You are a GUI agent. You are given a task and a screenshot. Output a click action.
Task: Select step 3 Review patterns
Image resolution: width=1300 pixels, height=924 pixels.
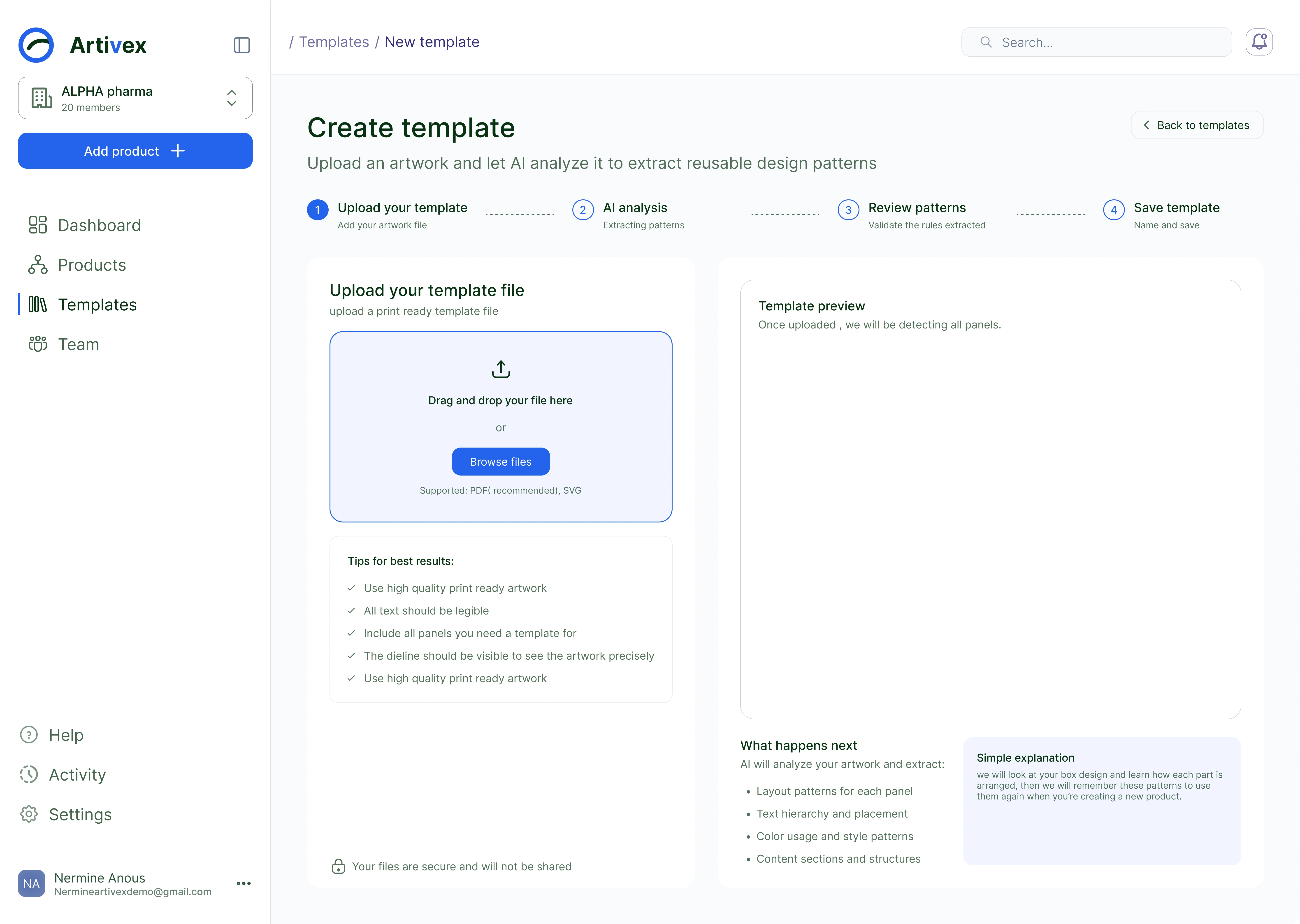(912, 215)
